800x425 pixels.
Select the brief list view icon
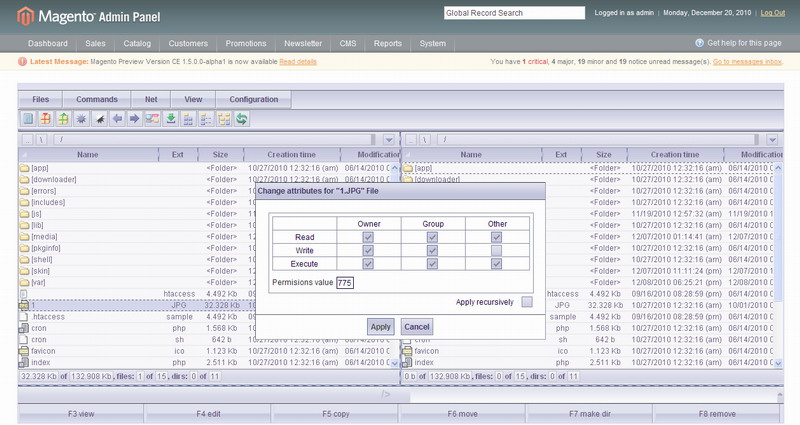click(x=188, y=119)
